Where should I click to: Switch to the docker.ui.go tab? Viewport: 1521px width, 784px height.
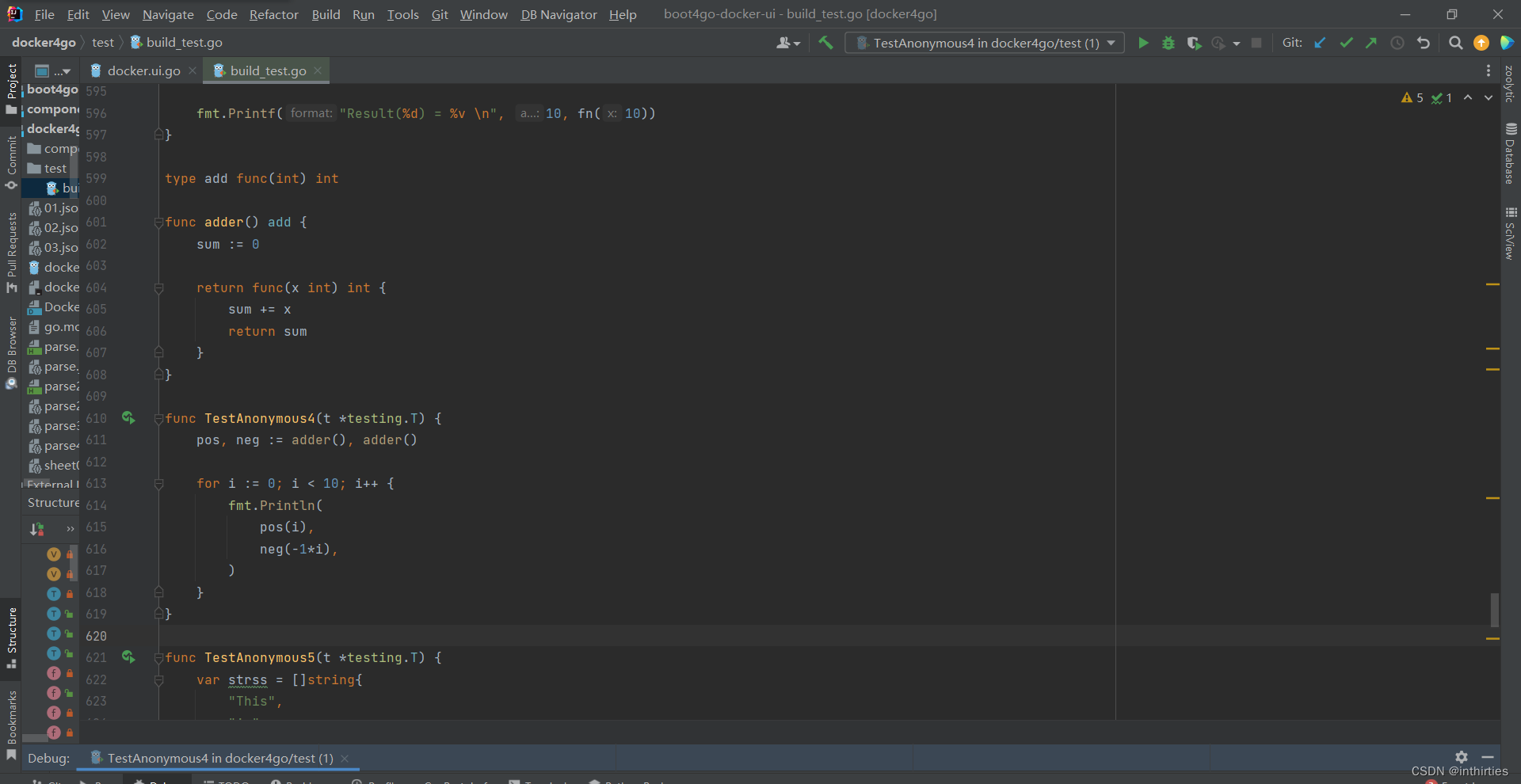coord(141,70)
